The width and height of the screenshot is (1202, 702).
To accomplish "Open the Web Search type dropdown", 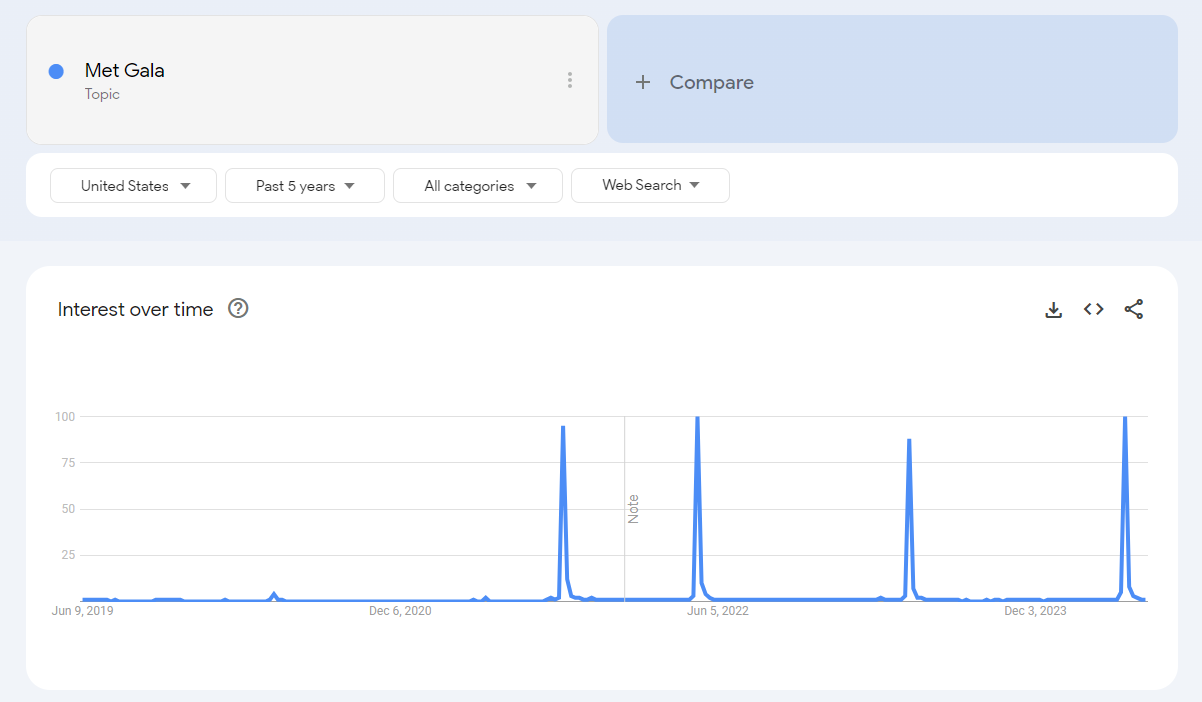I will click(x=650, y=185).
